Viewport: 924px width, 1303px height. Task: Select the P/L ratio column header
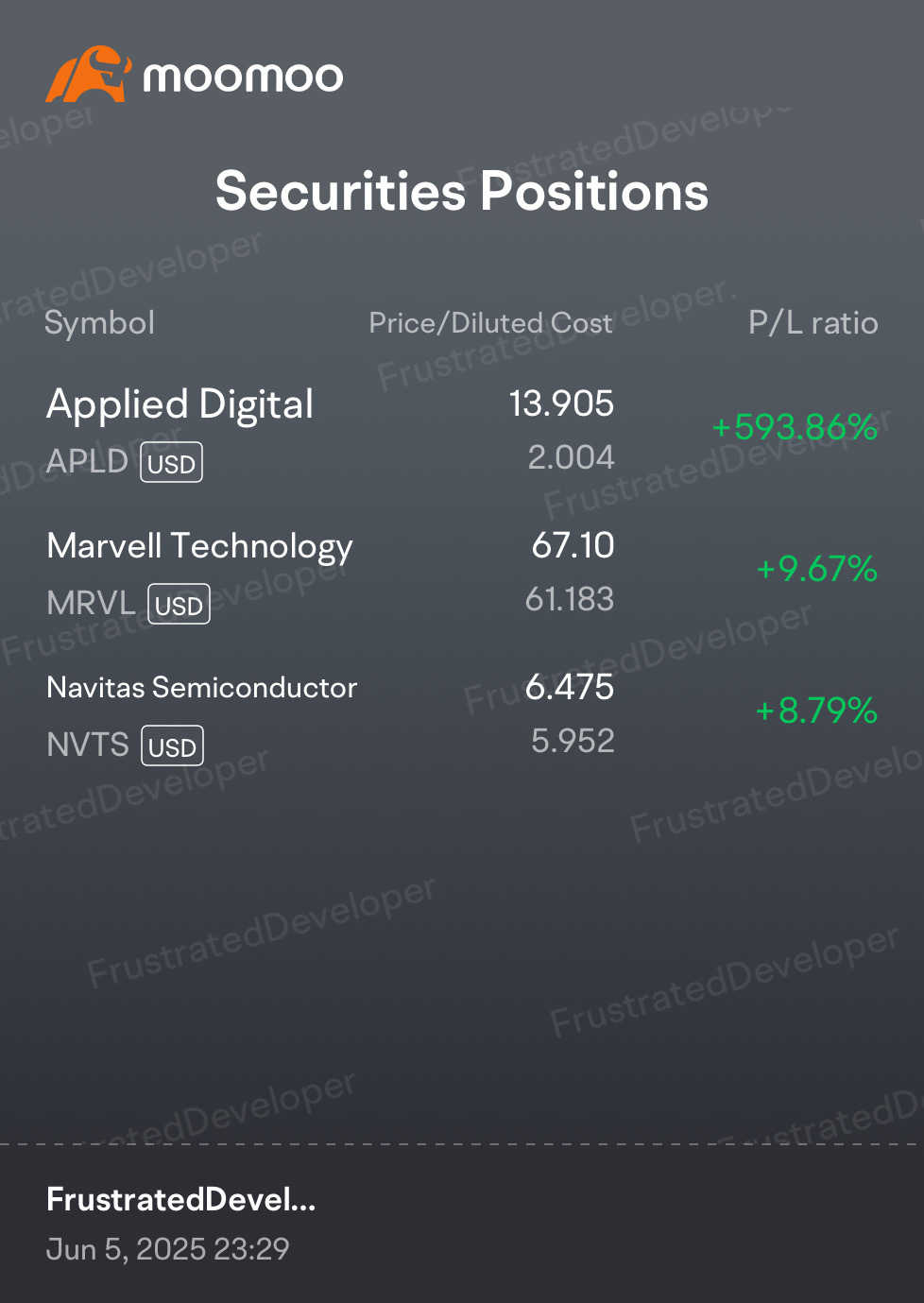(813, 323)
